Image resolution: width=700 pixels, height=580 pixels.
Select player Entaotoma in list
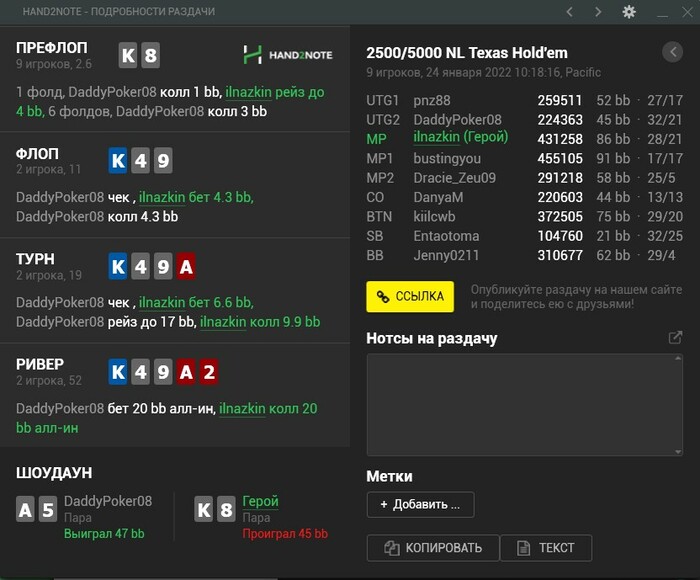pyautogui.click(x=446, y=236)
